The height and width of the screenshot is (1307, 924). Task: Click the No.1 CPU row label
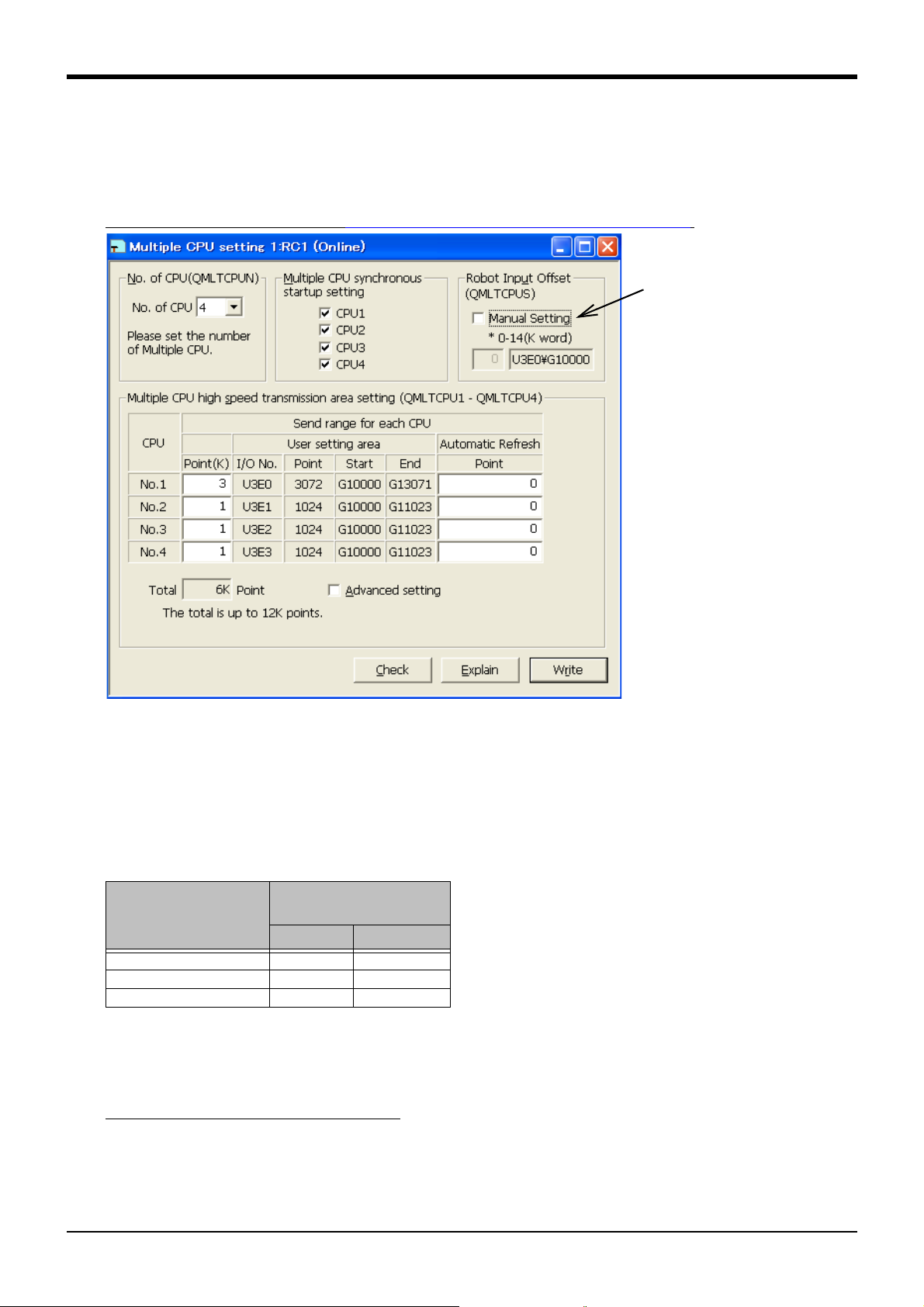click(154, 484)
